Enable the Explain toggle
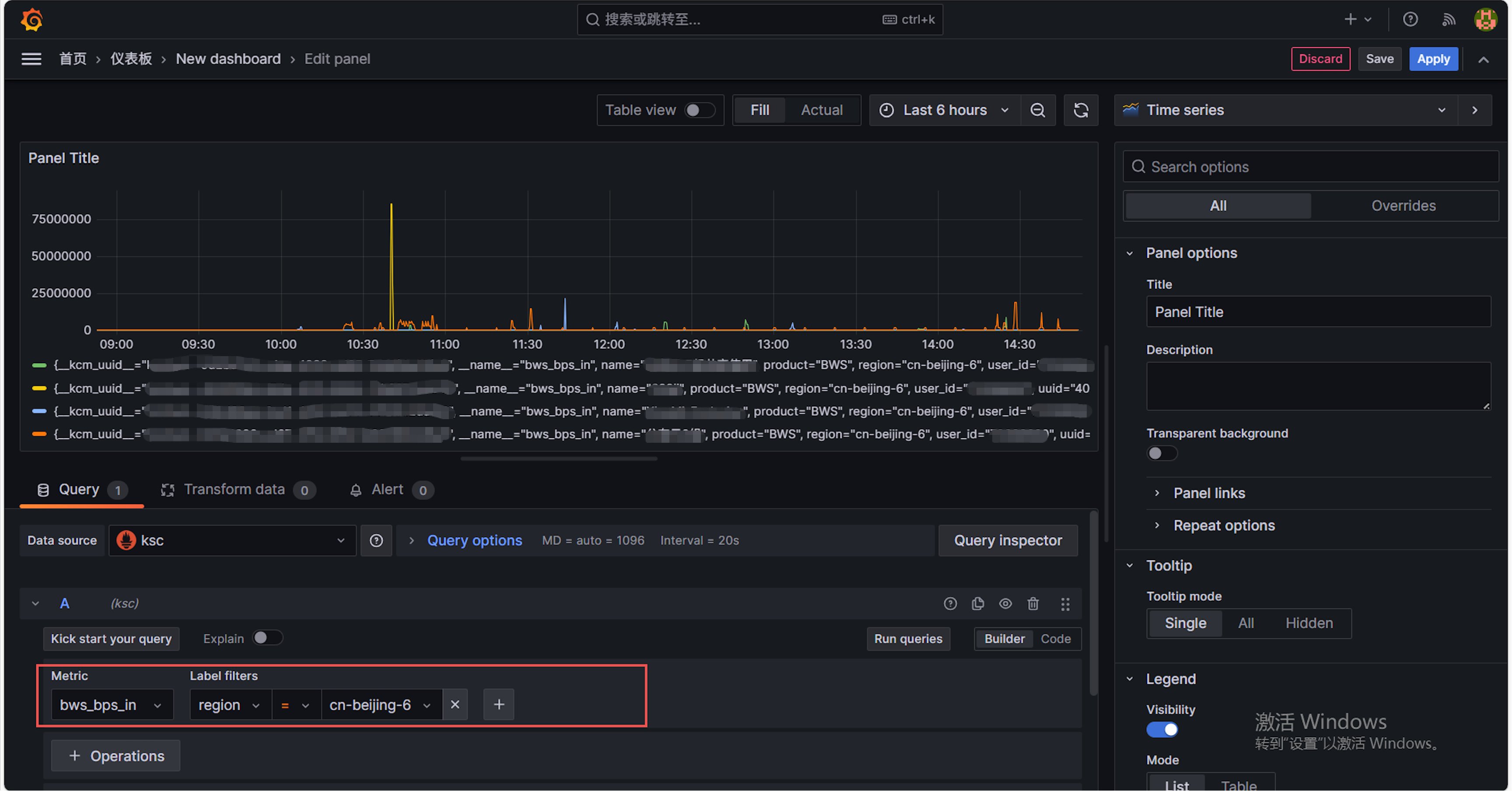Screen dimensions: 1512x791 click(267, 638)
